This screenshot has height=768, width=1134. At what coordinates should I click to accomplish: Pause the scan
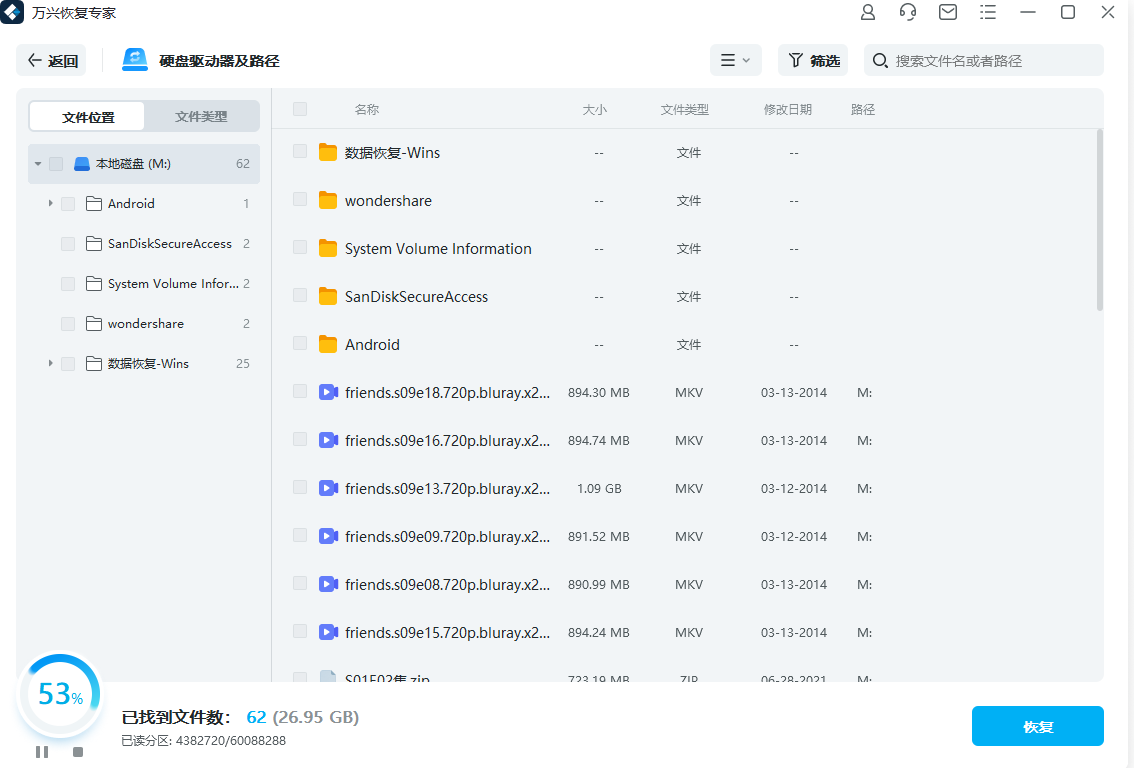tap(42, 752)
